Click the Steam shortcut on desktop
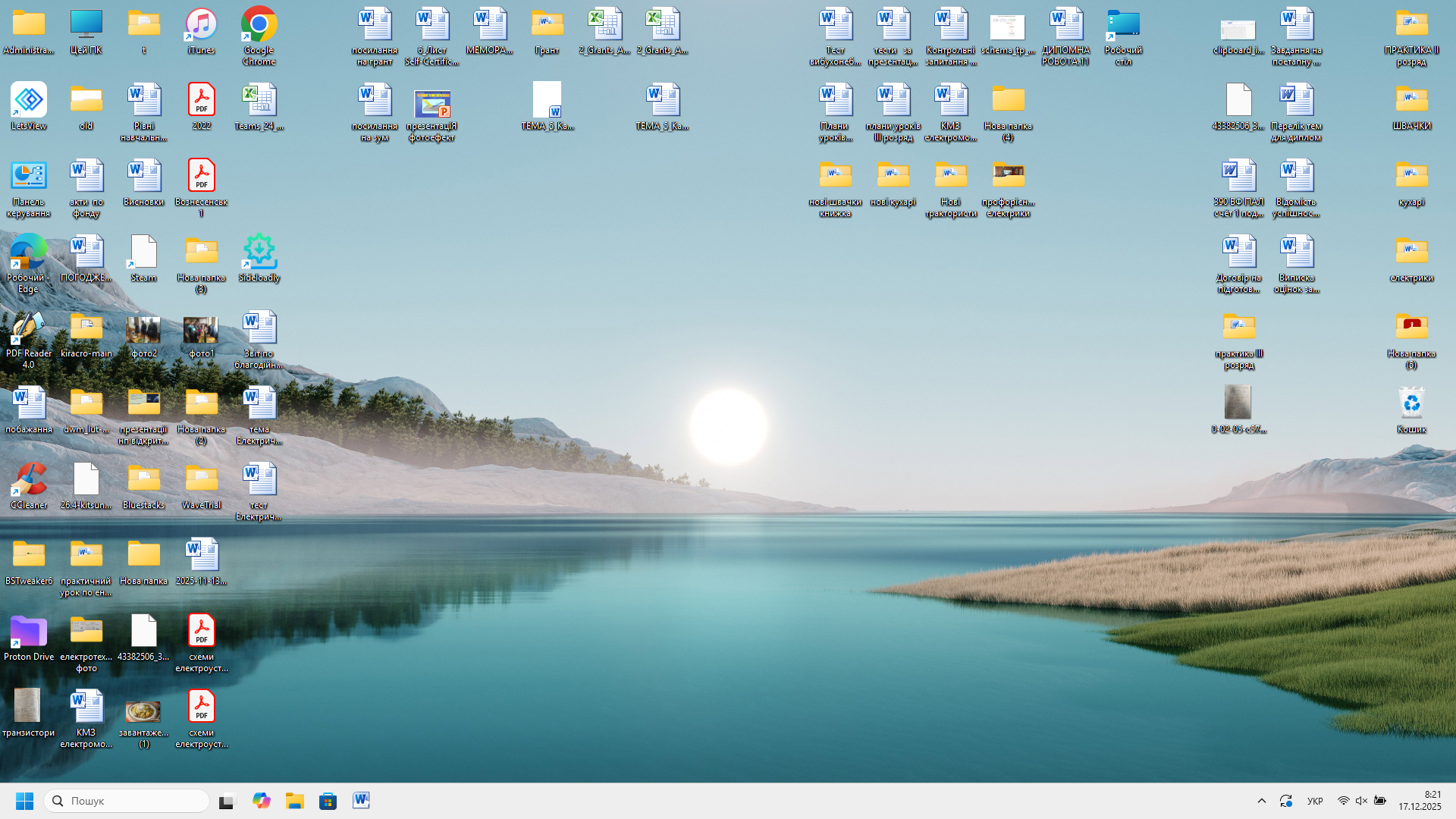This screenshot has width=1456, height=819. (x=143, y=253)
